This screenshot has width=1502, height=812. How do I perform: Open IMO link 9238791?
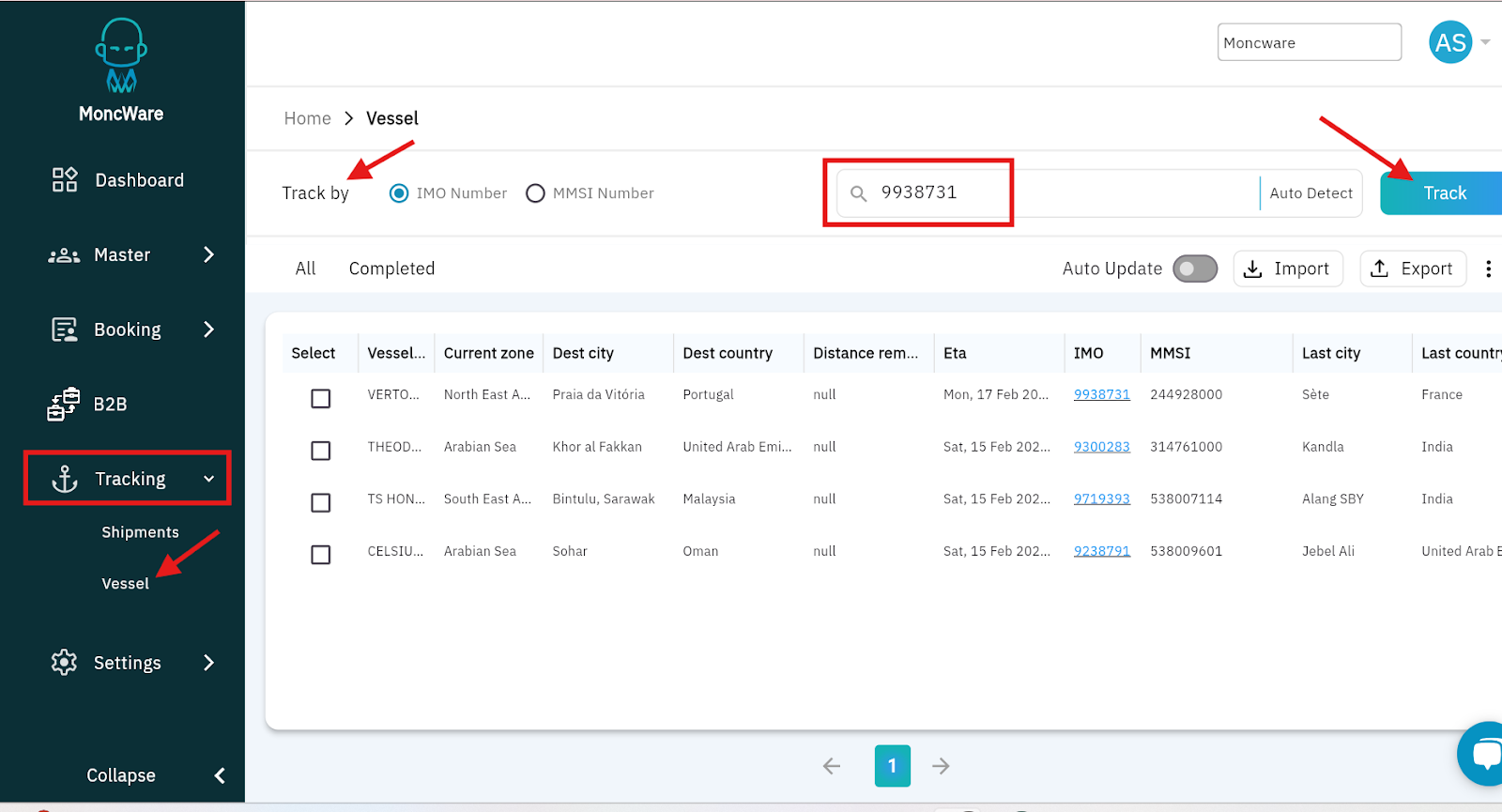pos(1101,551)
